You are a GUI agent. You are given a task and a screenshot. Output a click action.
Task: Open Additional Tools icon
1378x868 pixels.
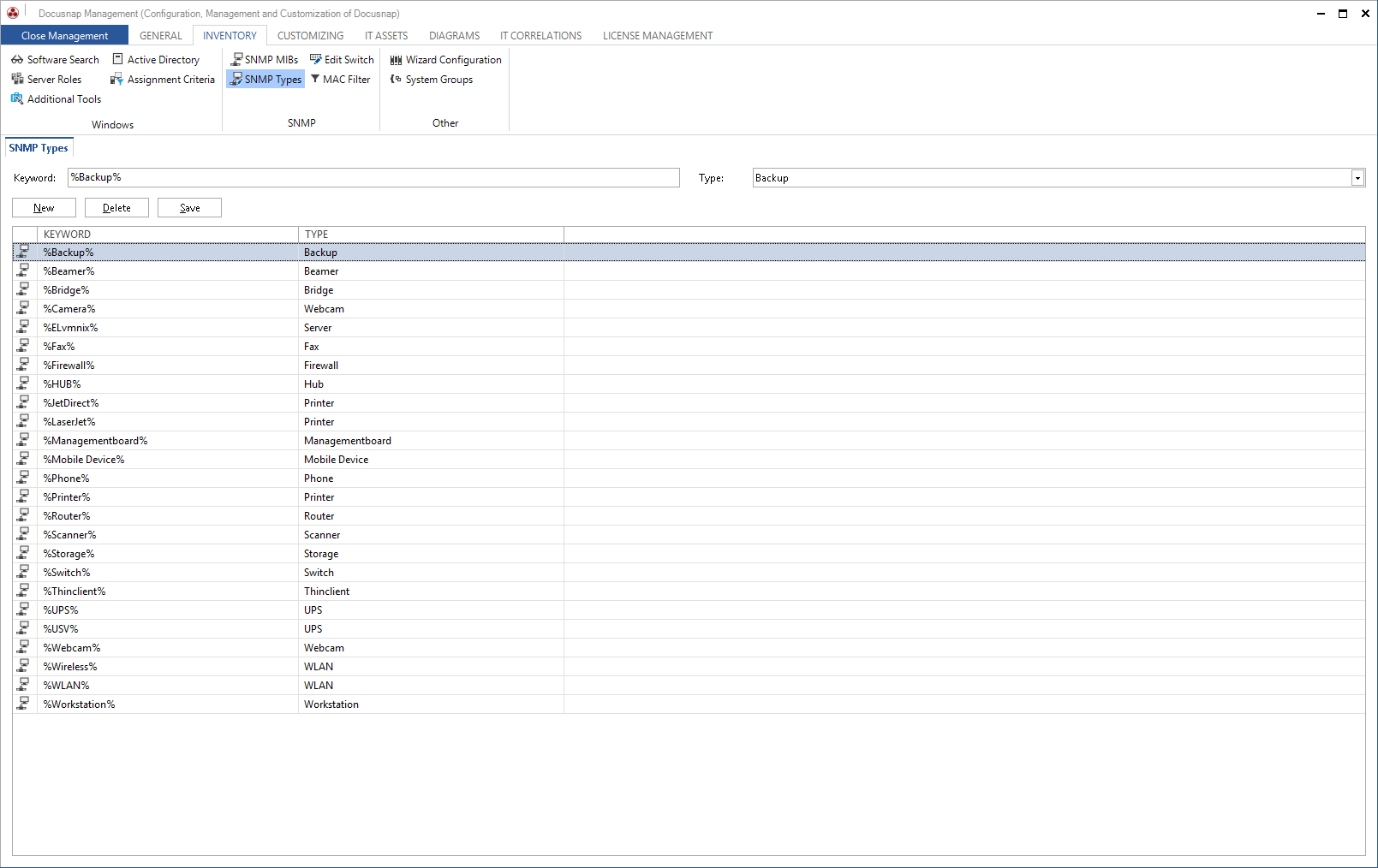tap(17, 99)
